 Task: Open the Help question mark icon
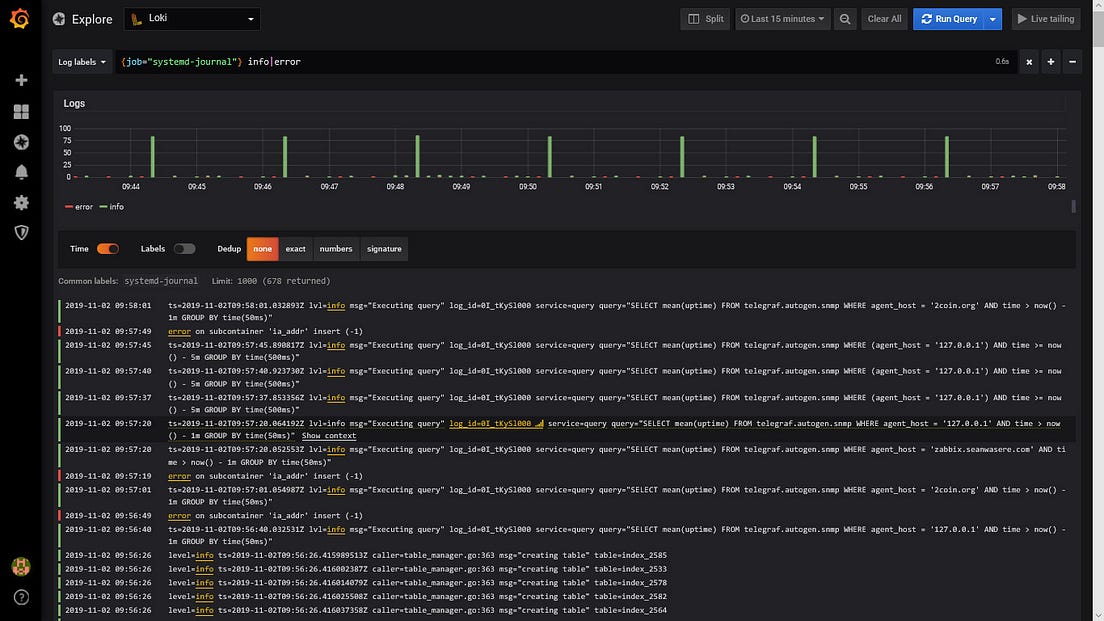(21, 597)
